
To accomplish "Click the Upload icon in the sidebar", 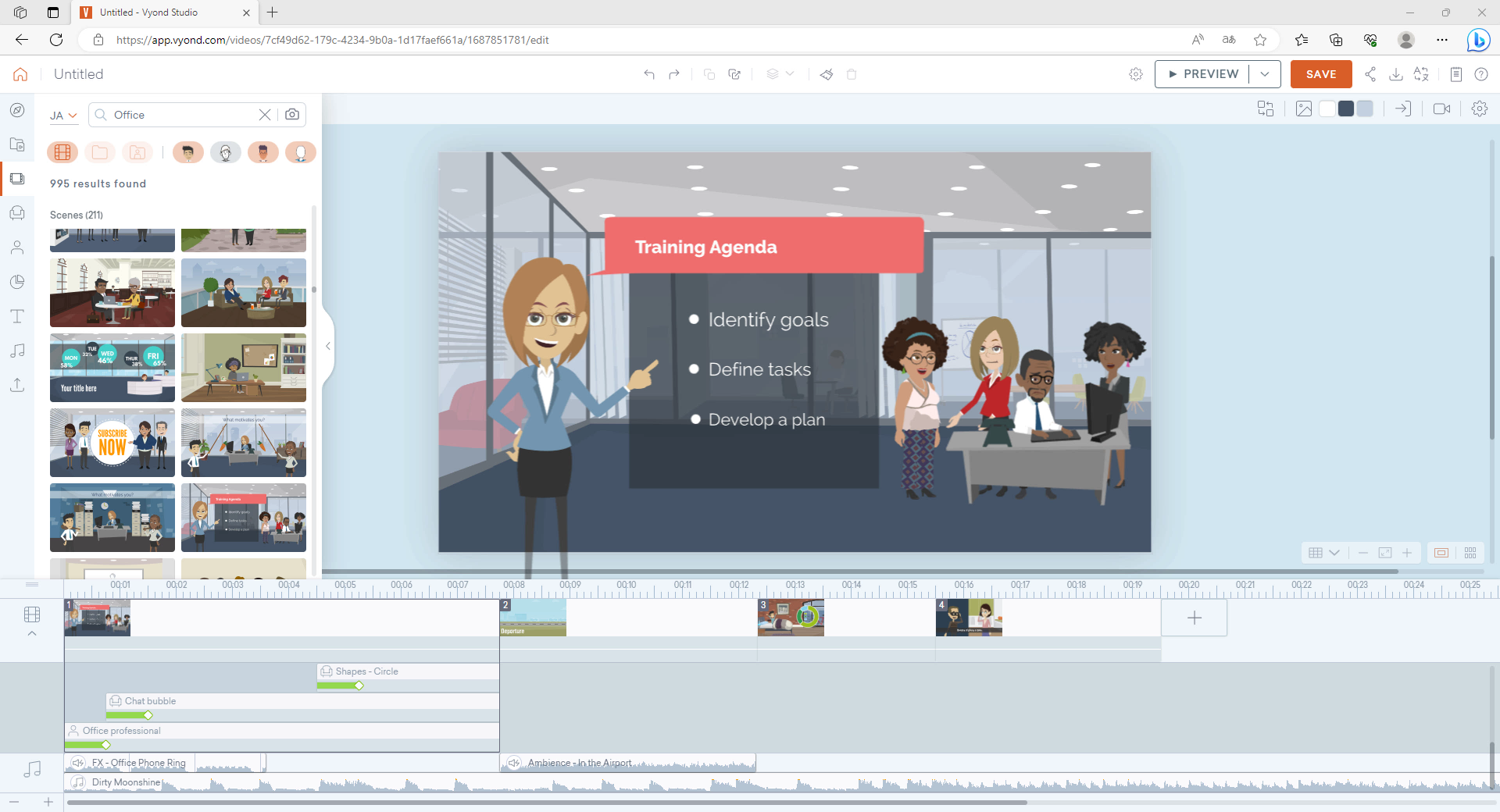I will pos(17,385).
